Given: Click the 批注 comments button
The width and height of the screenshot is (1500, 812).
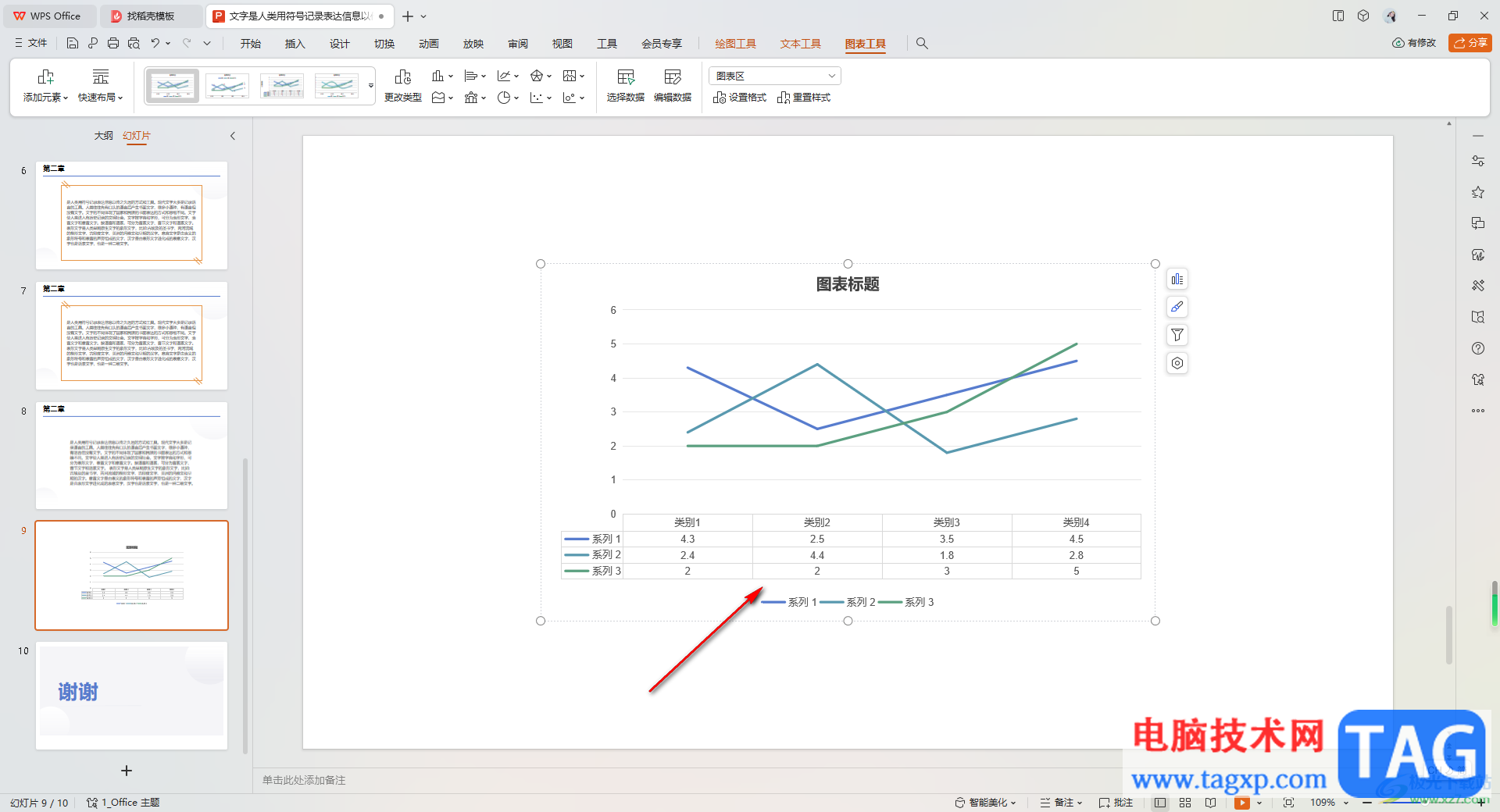Looking at the screenshot, I should tap(1116, 803).
